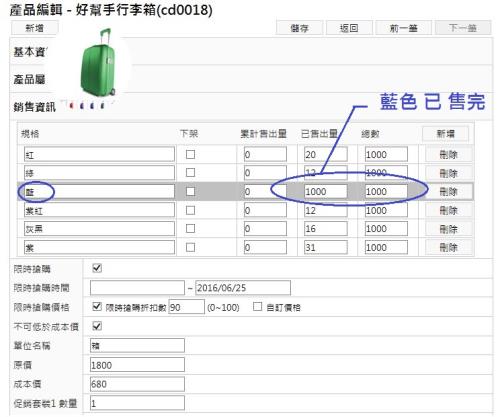
Task: Collapse the 銷售資訊 section header
Action: [251, 107]
